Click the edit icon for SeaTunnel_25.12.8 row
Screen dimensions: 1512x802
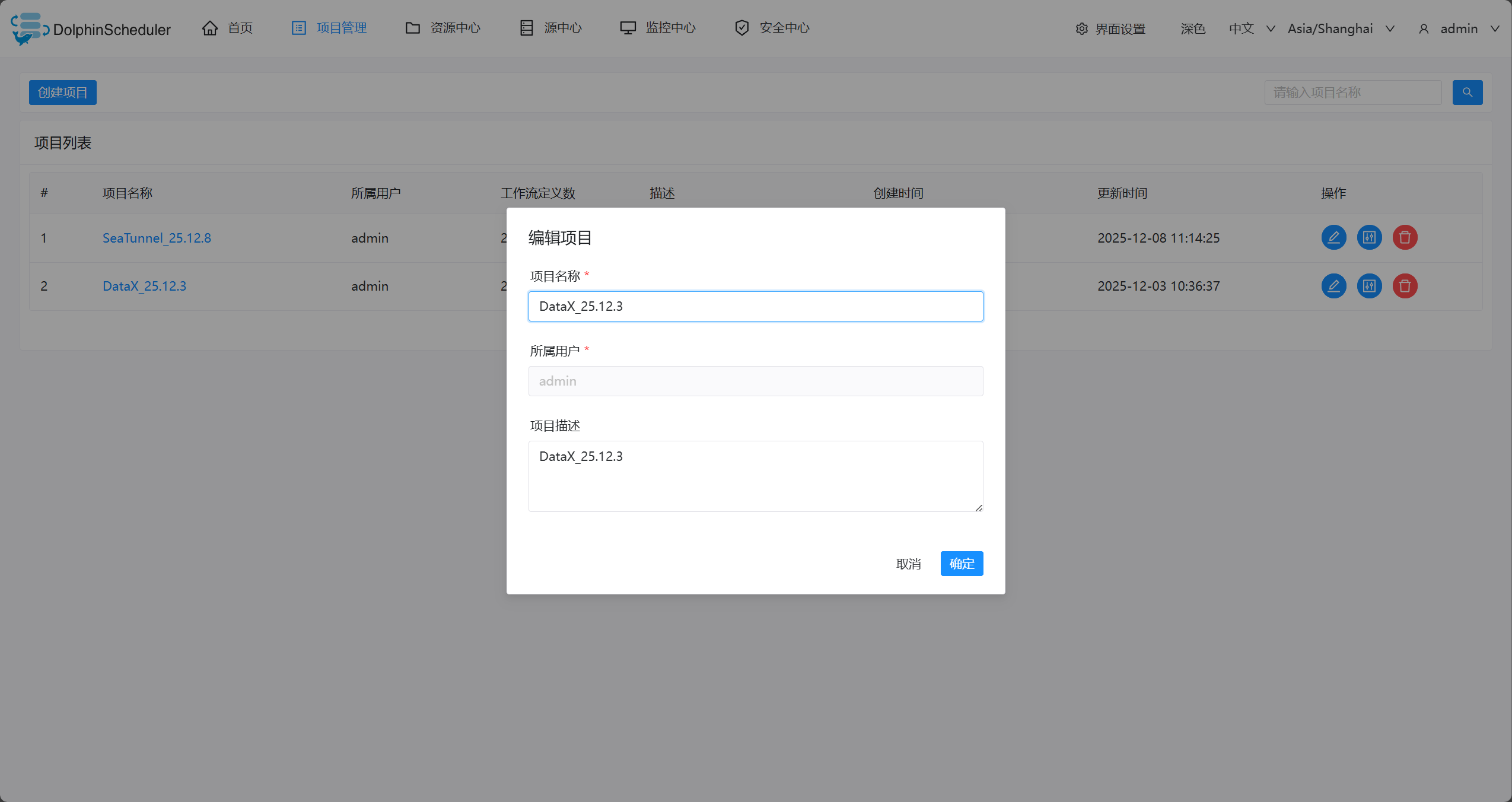[1333, 238]
